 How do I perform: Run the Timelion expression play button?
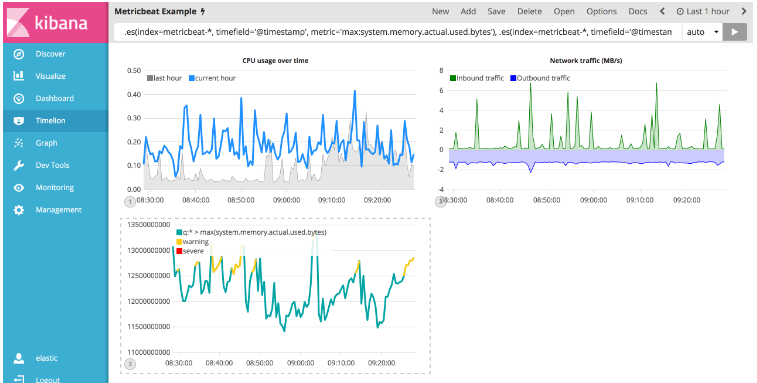735,32
